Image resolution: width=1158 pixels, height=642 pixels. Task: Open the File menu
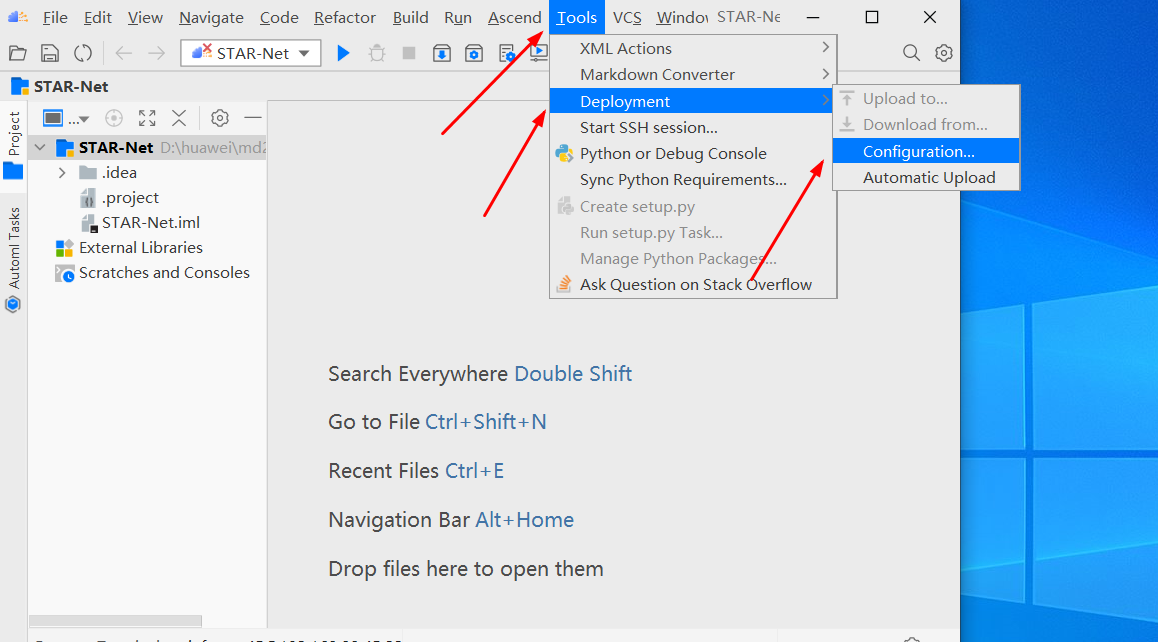[55, 17]
